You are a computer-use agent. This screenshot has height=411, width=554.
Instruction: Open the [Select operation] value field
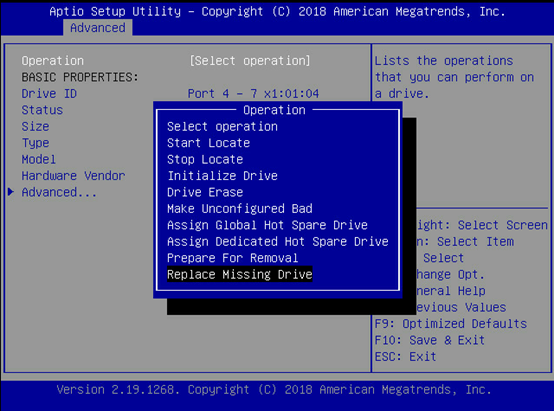[250, 61]
